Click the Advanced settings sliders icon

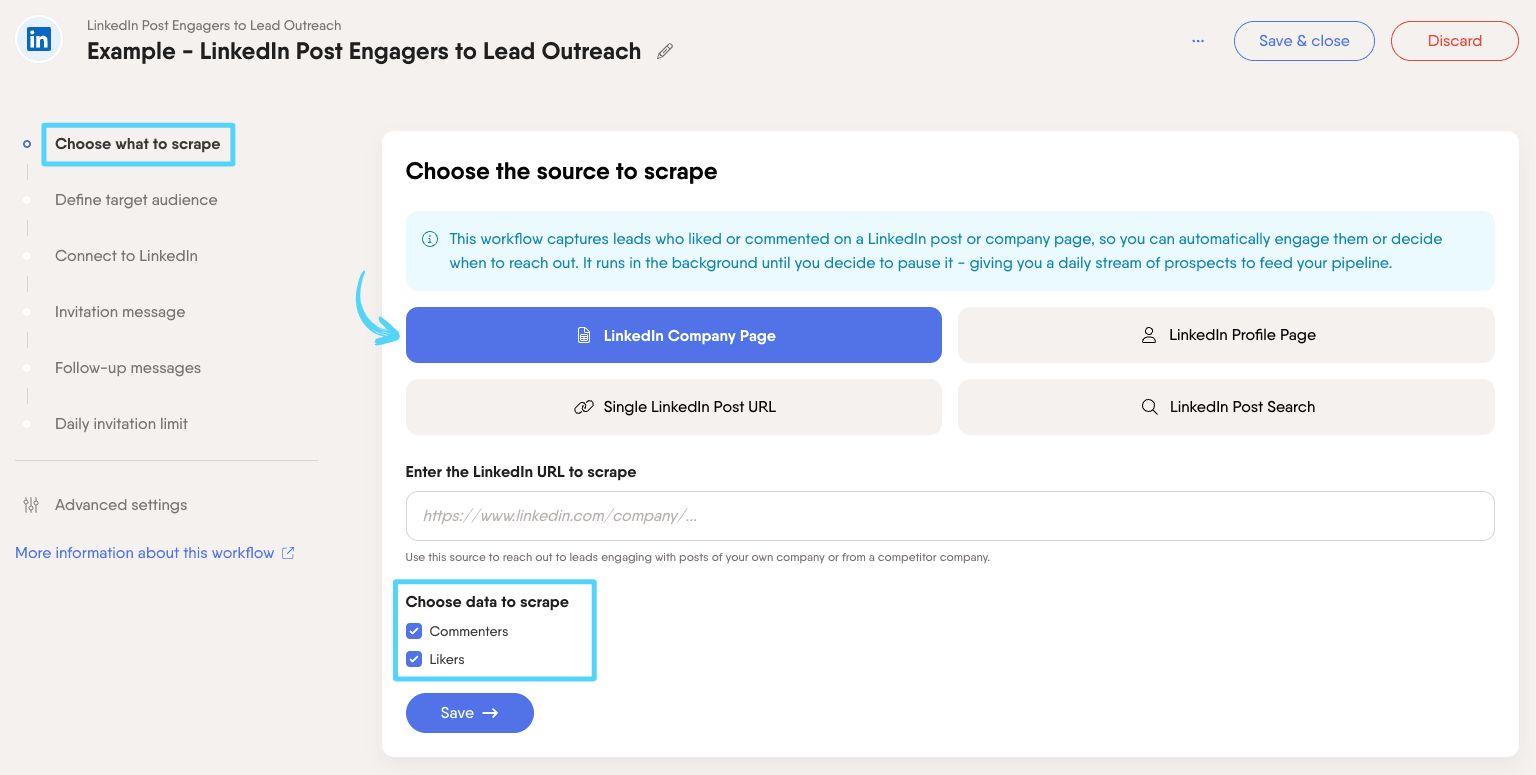[31, 505]
